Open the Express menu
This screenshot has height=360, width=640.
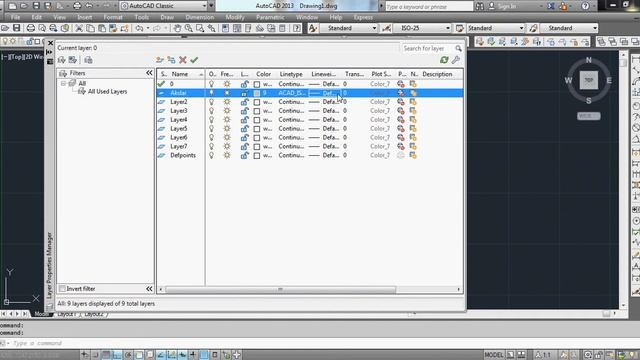pyautogui.click(x=363, y=18)
